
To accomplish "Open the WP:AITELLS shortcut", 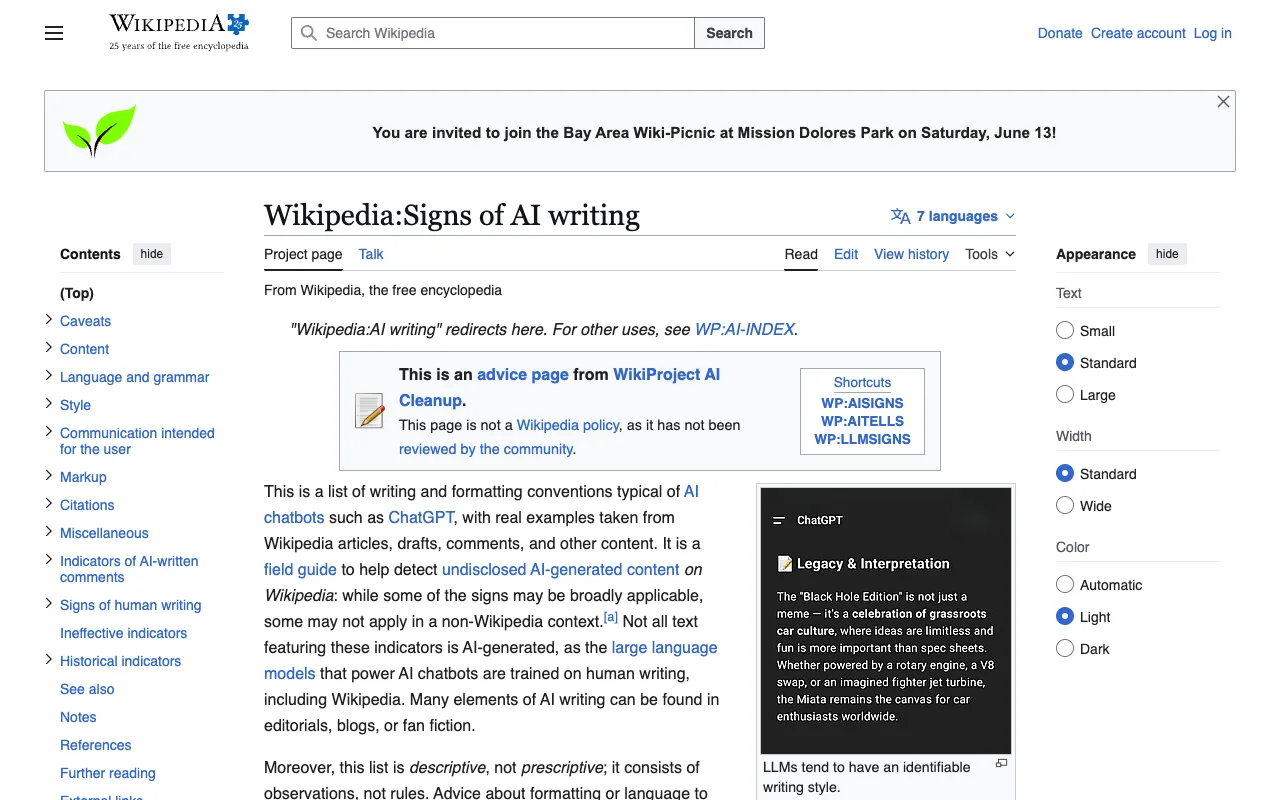I will pyautogui.click(x=862, y=421).
